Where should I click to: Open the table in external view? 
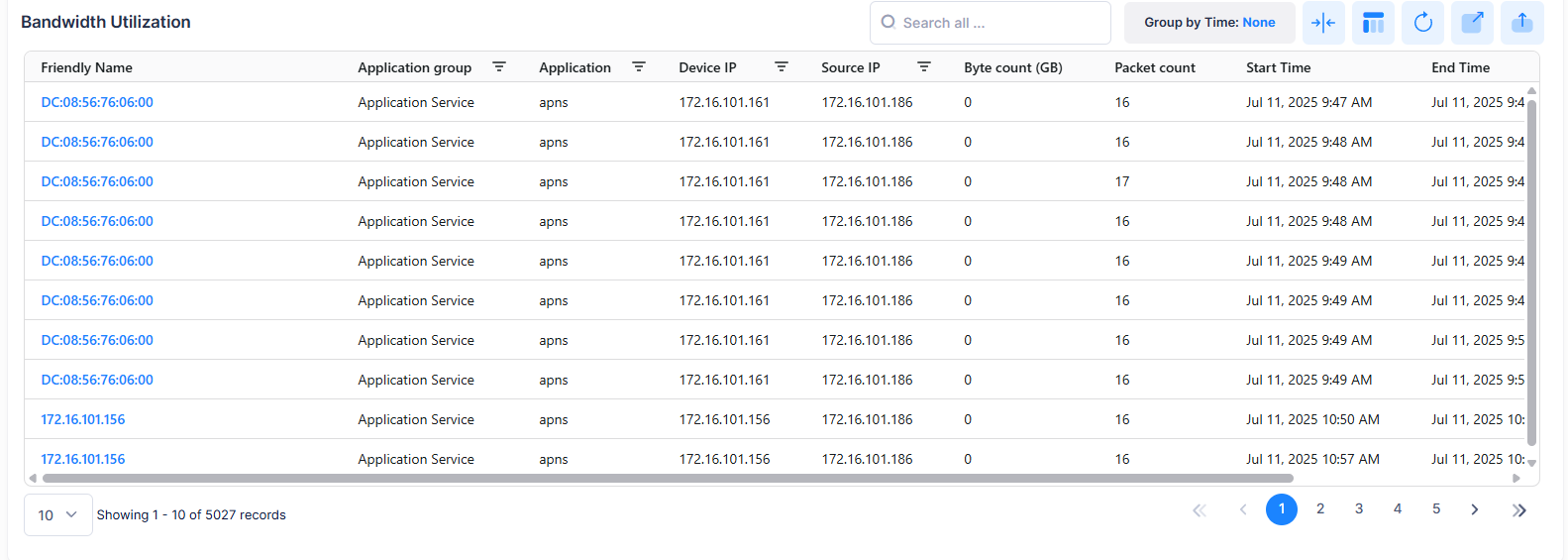(1472, 23)
